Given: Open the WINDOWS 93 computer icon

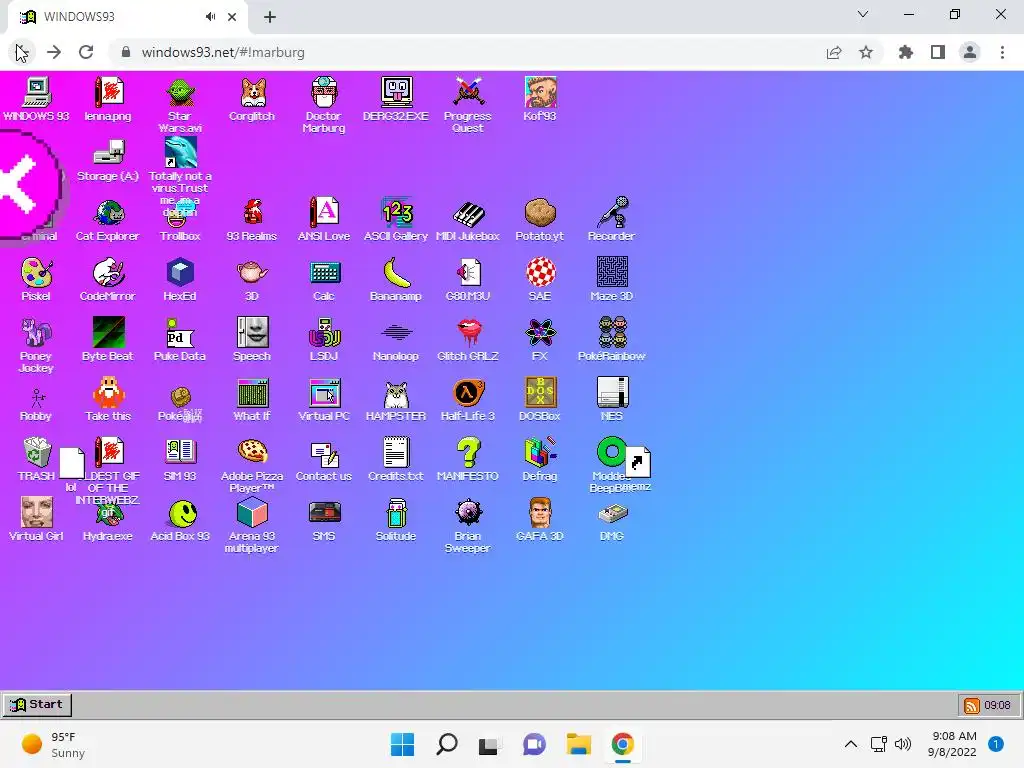Looking at the screenshot, I should click(x=37, y=93).
